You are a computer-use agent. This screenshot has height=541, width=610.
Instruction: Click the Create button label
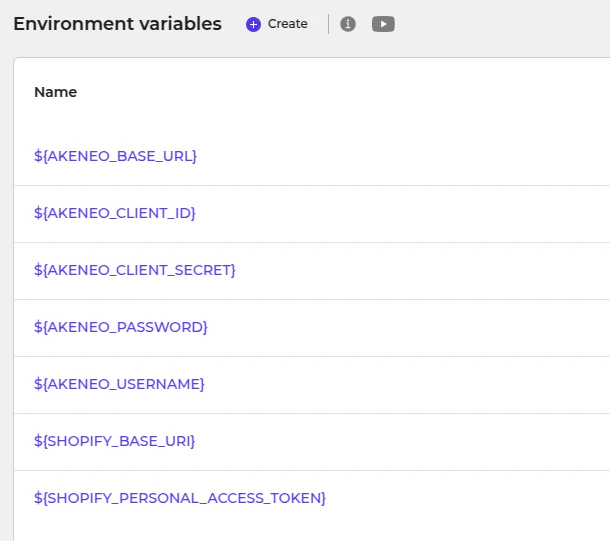coord(287,24)
